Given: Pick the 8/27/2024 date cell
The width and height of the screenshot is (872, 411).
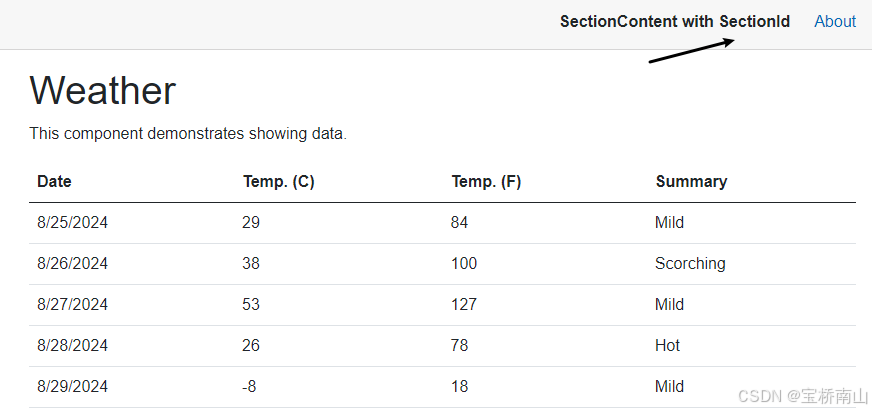Looking at the screenshot, I should [72, 304].
